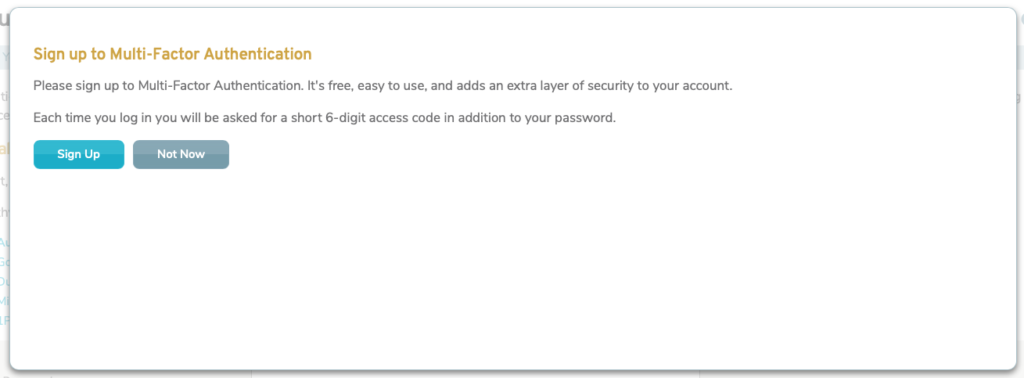Click the Sign Up button

pyautogui.click(x=78, y=155)
